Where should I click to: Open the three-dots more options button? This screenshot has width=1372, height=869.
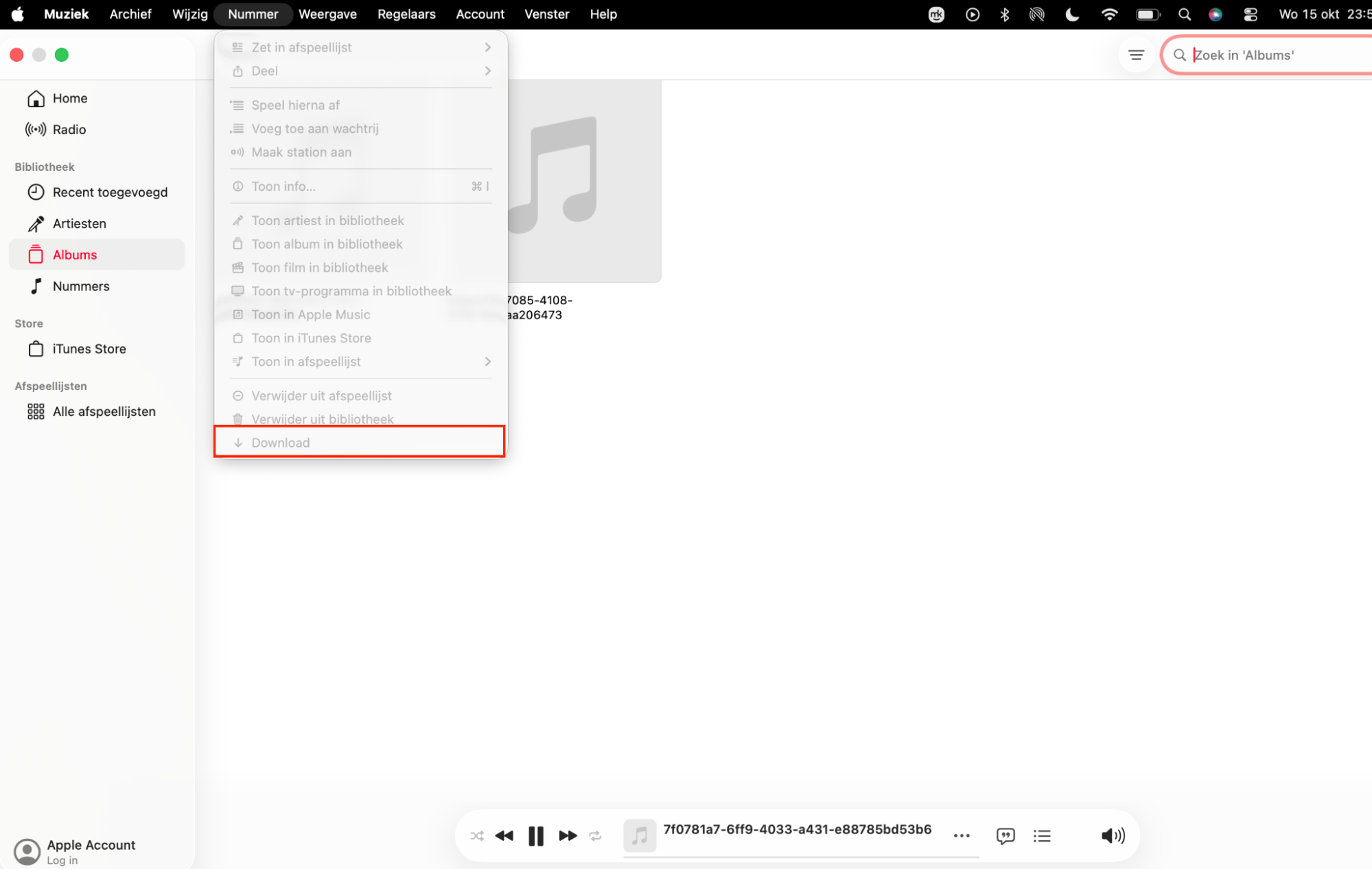(962, 835)
